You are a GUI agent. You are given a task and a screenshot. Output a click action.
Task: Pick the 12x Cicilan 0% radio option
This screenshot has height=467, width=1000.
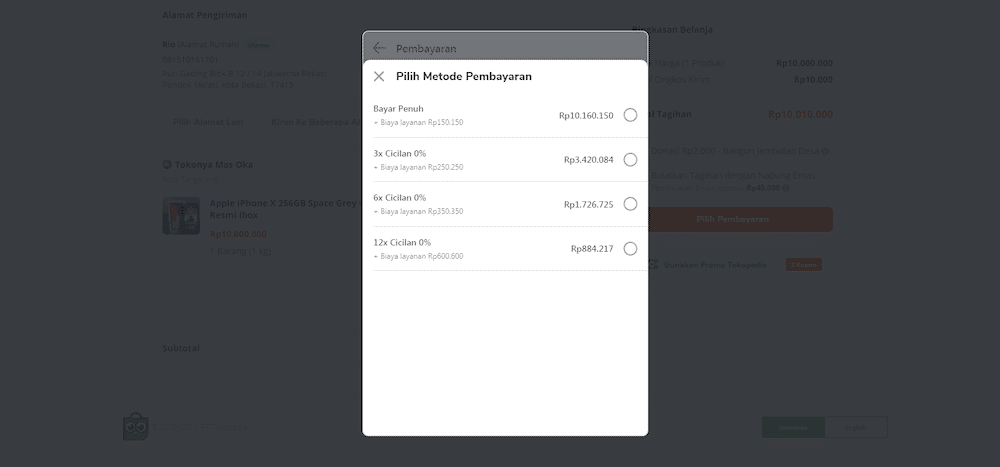[630, 249]
